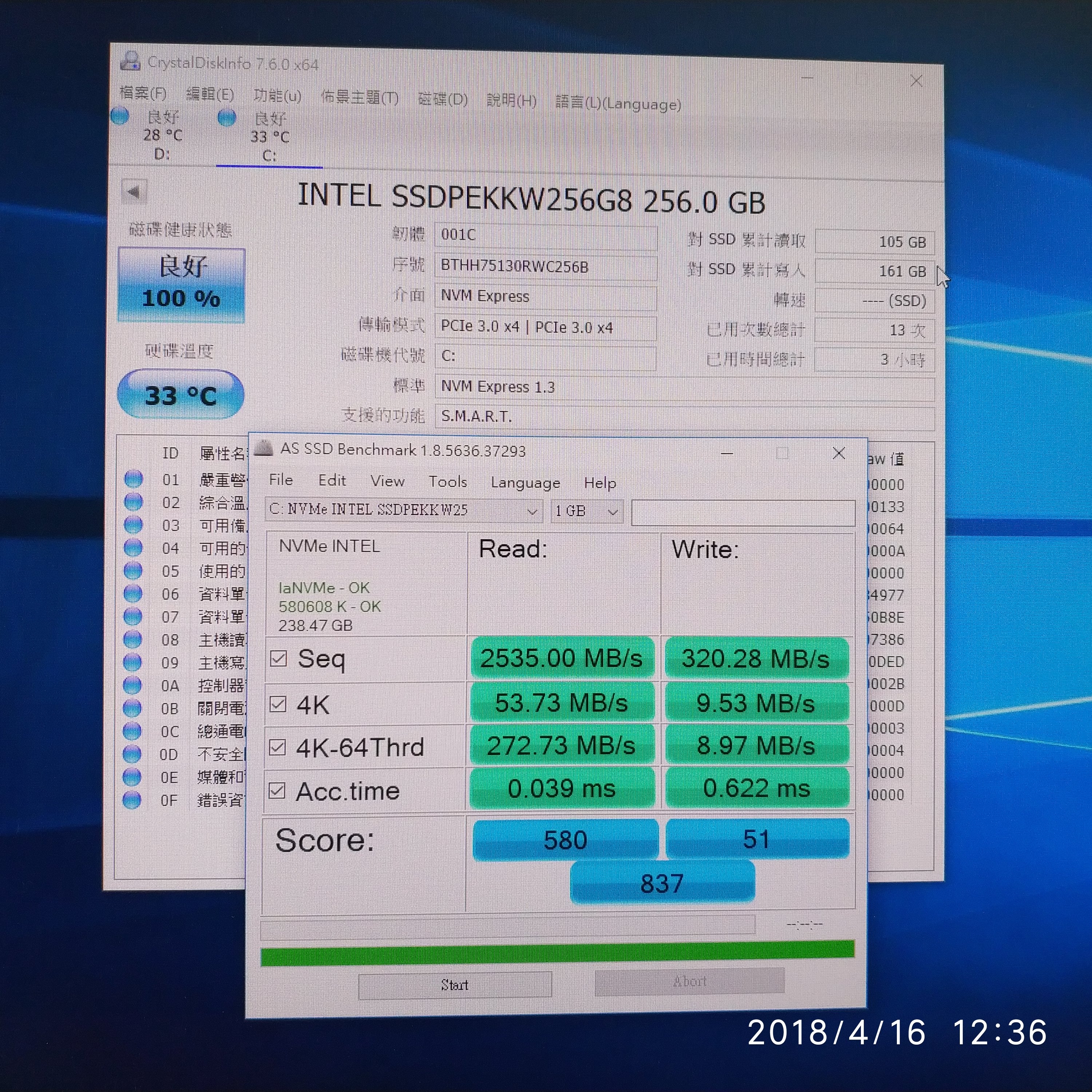Click the serial number field BTHH75130RWC256B
1092x1092 pixels.
[545, 267]
